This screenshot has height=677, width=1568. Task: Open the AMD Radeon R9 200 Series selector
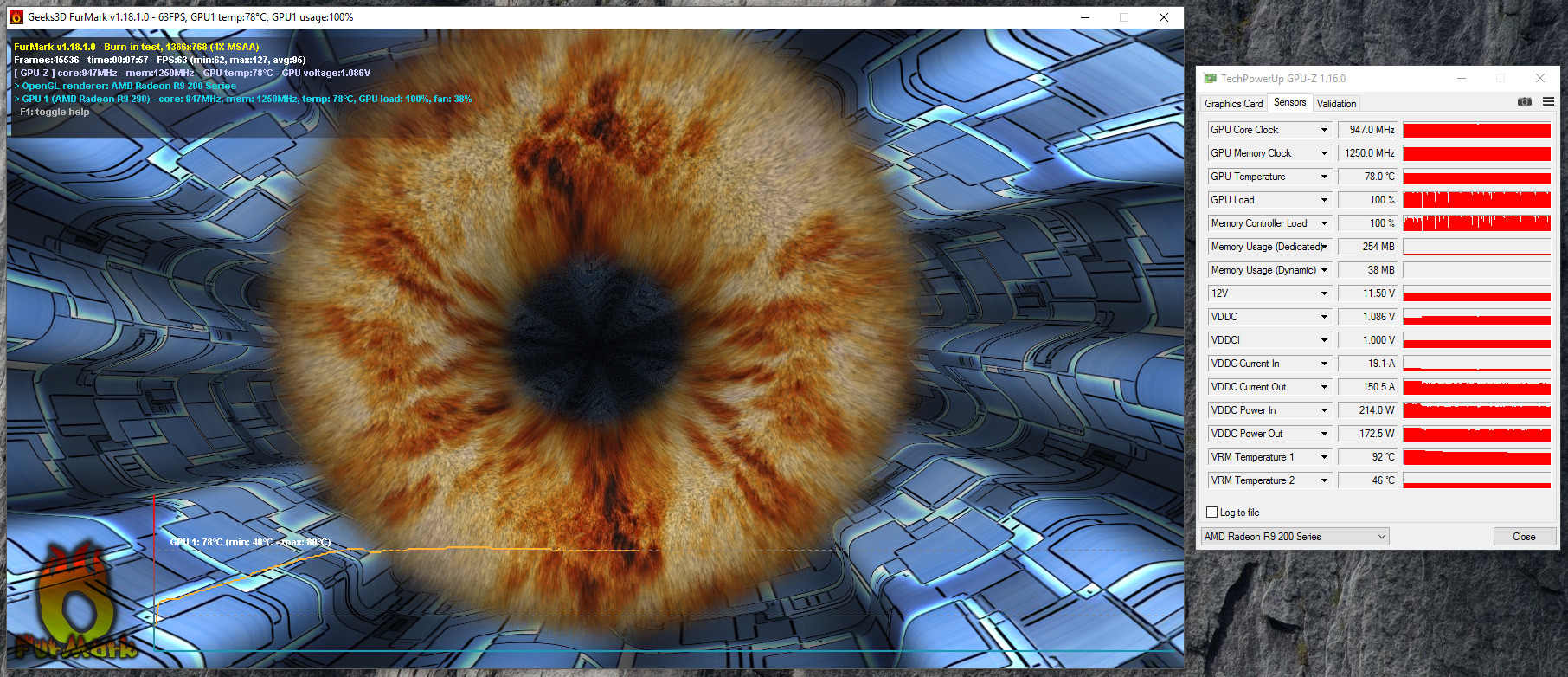1295,537
